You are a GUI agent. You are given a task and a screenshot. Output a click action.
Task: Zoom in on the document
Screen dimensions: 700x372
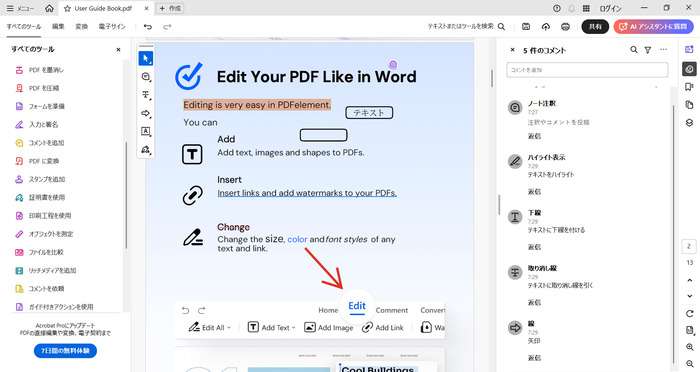click(x=689, y=347)
